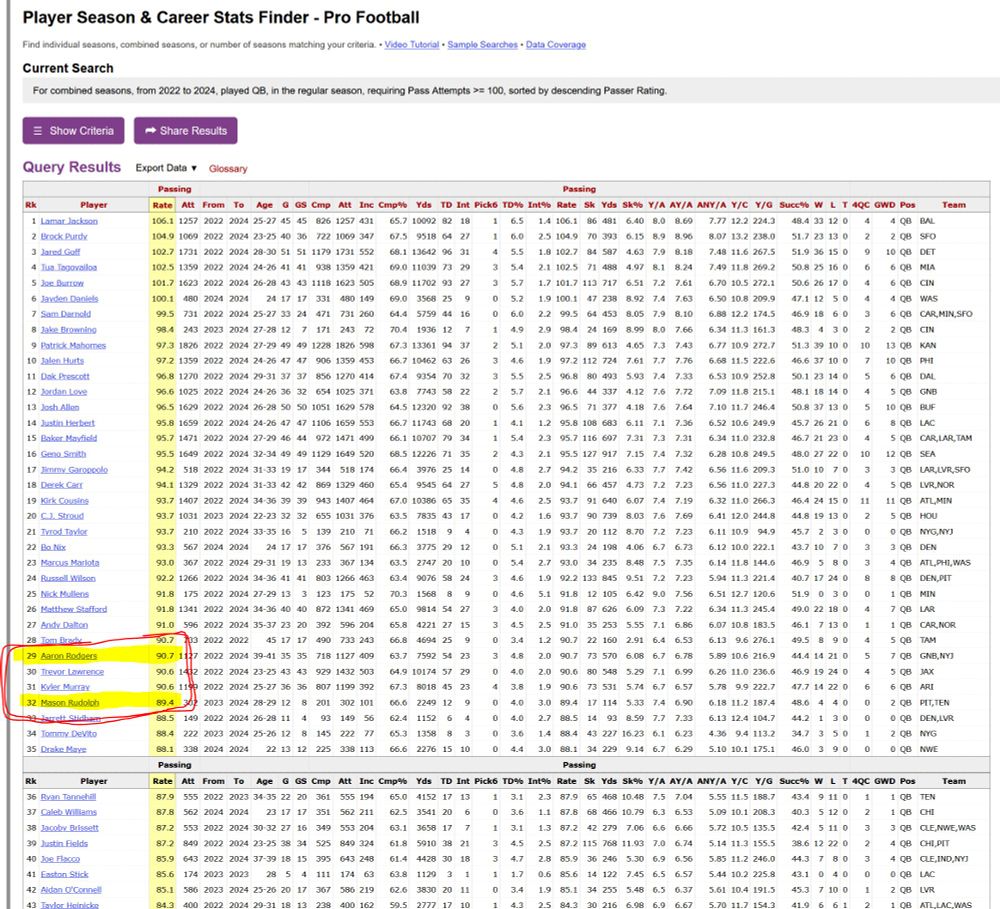Open Tommy DeVito player link
The width and height of the screenshot is (1000, 909).
pos(69,734)
